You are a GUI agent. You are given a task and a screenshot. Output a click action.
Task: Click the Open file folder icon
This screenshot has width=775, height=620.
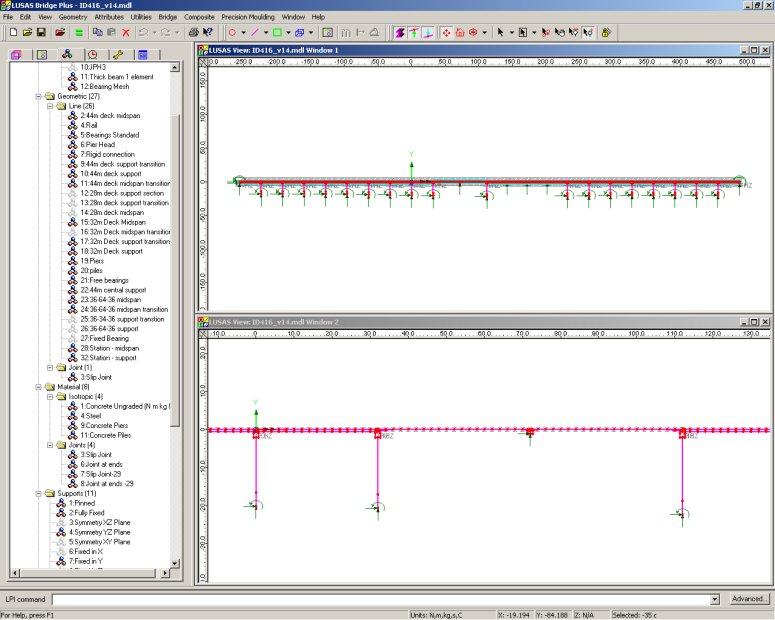pos(28,32)
